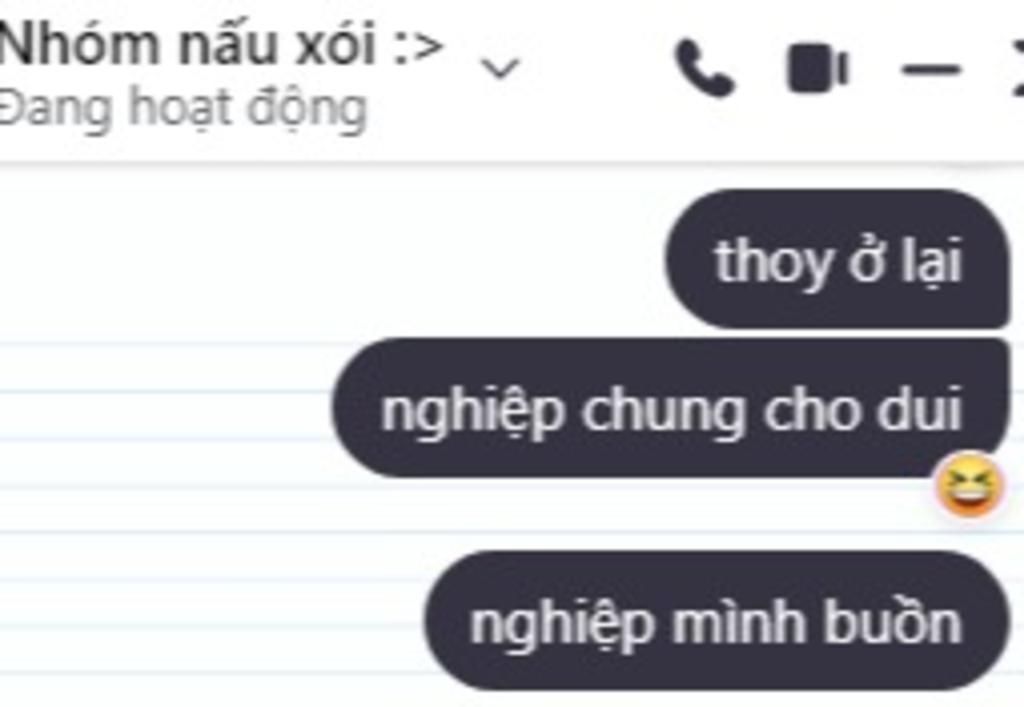Image resolution: width=1024 pixels, height=707 pixels.
Task: Click the word 'chung' in the middle message
Action: tap(663, 413)
